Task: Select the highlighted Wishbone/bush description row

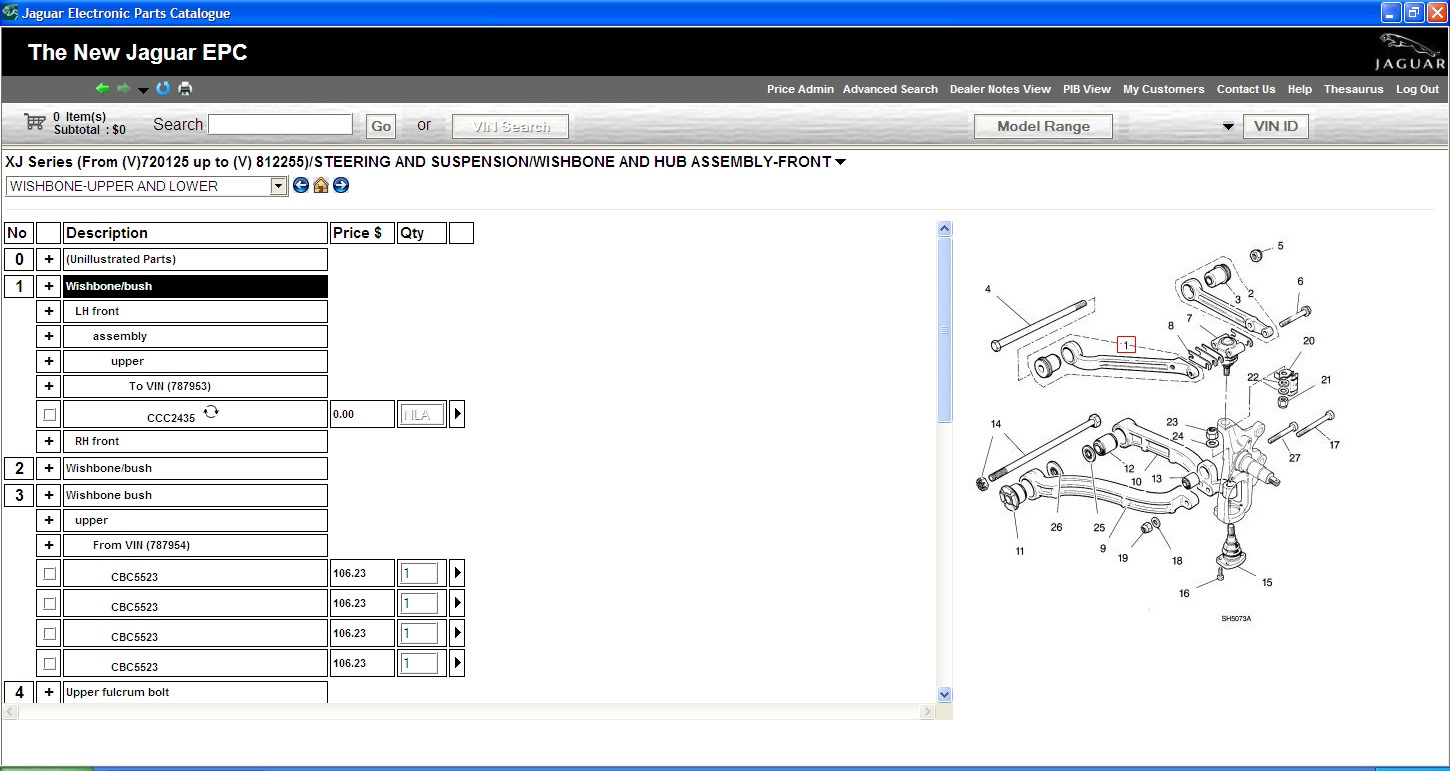Action: coord(195,286)
